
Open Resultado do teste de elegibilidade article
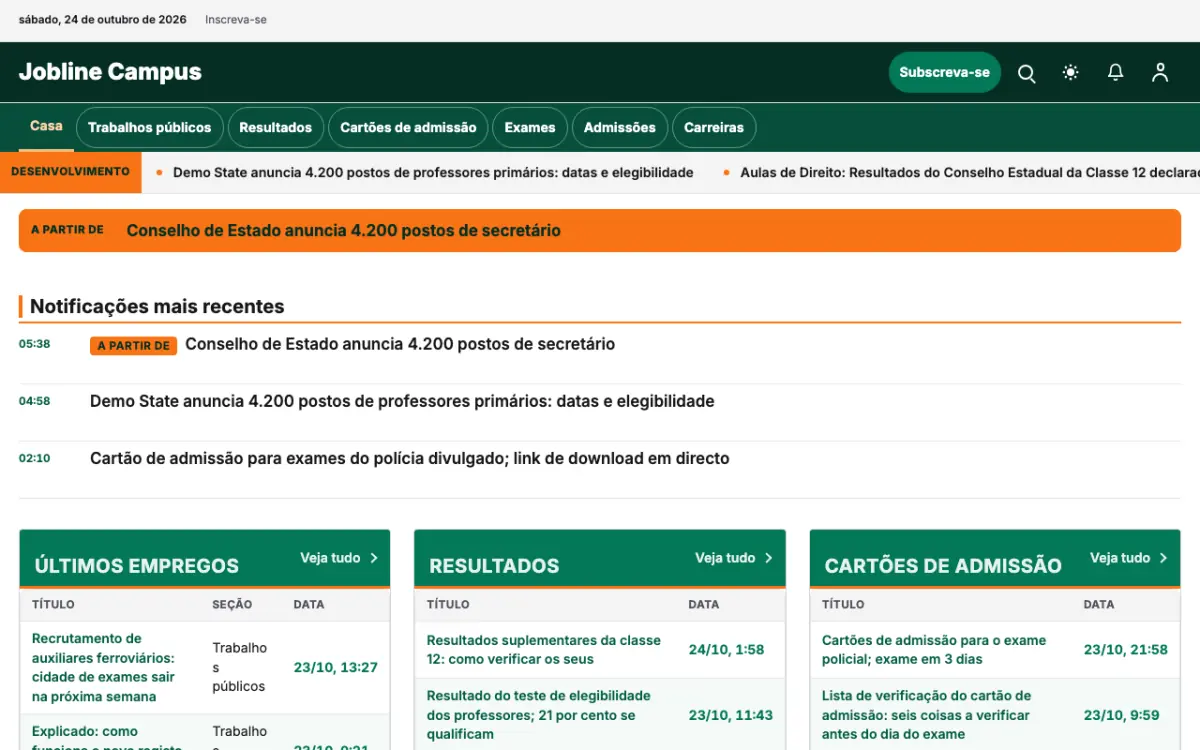click(539, 715)
